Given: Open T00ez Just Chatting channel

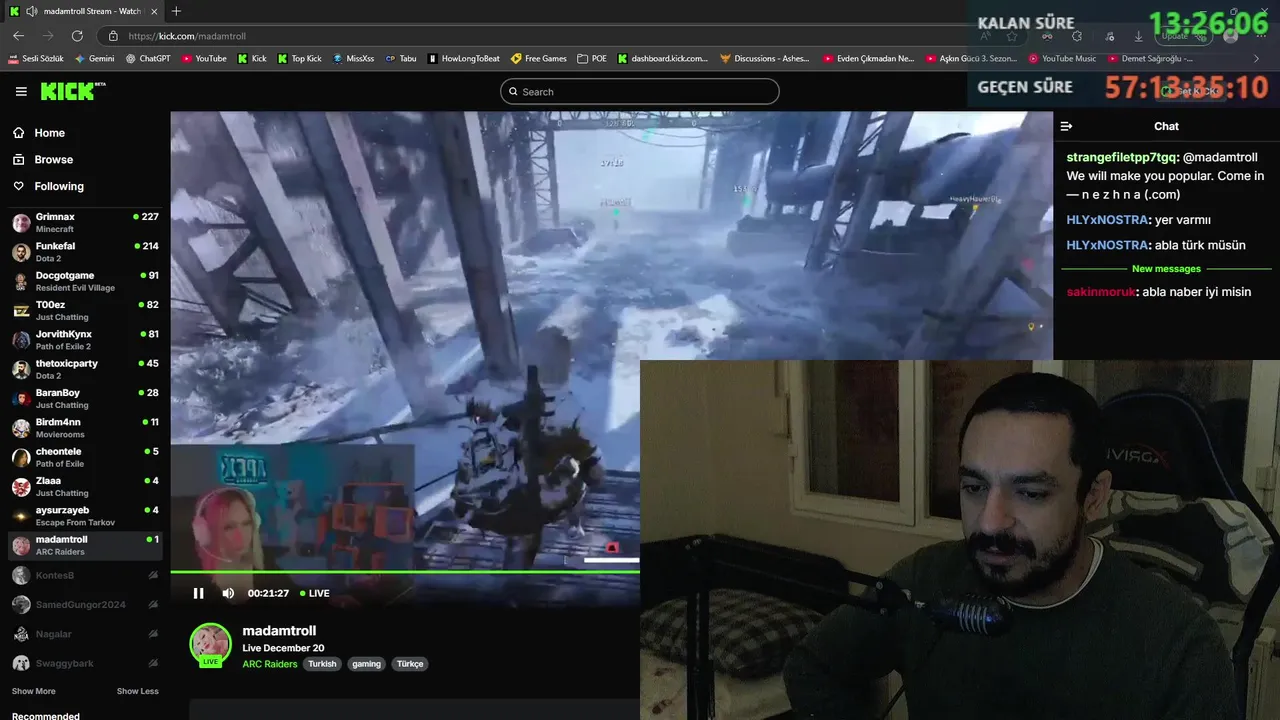Looking at the screenshot, I should pos(84,310).
